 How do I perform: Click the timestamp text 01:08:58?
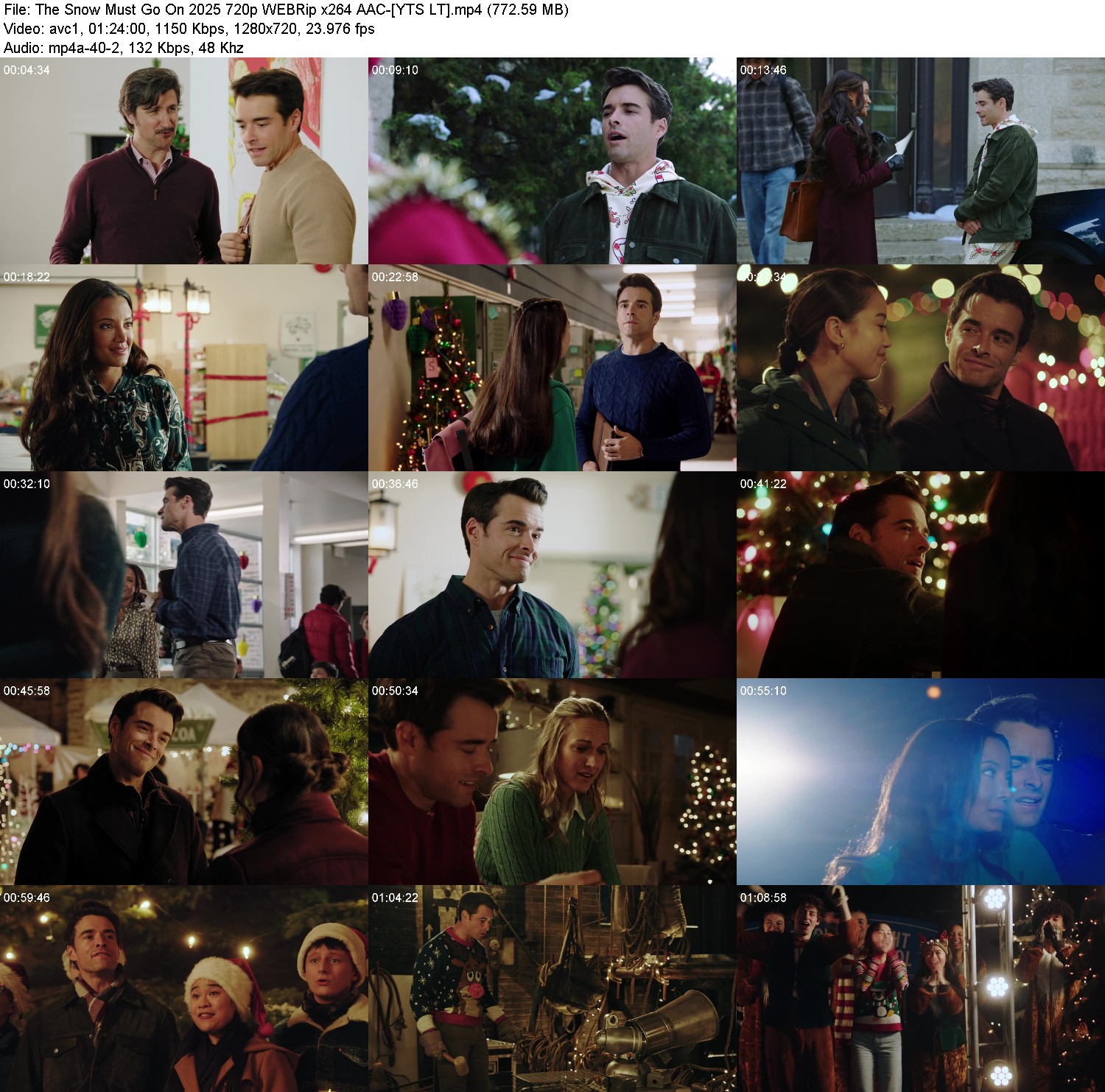point(763,898)
